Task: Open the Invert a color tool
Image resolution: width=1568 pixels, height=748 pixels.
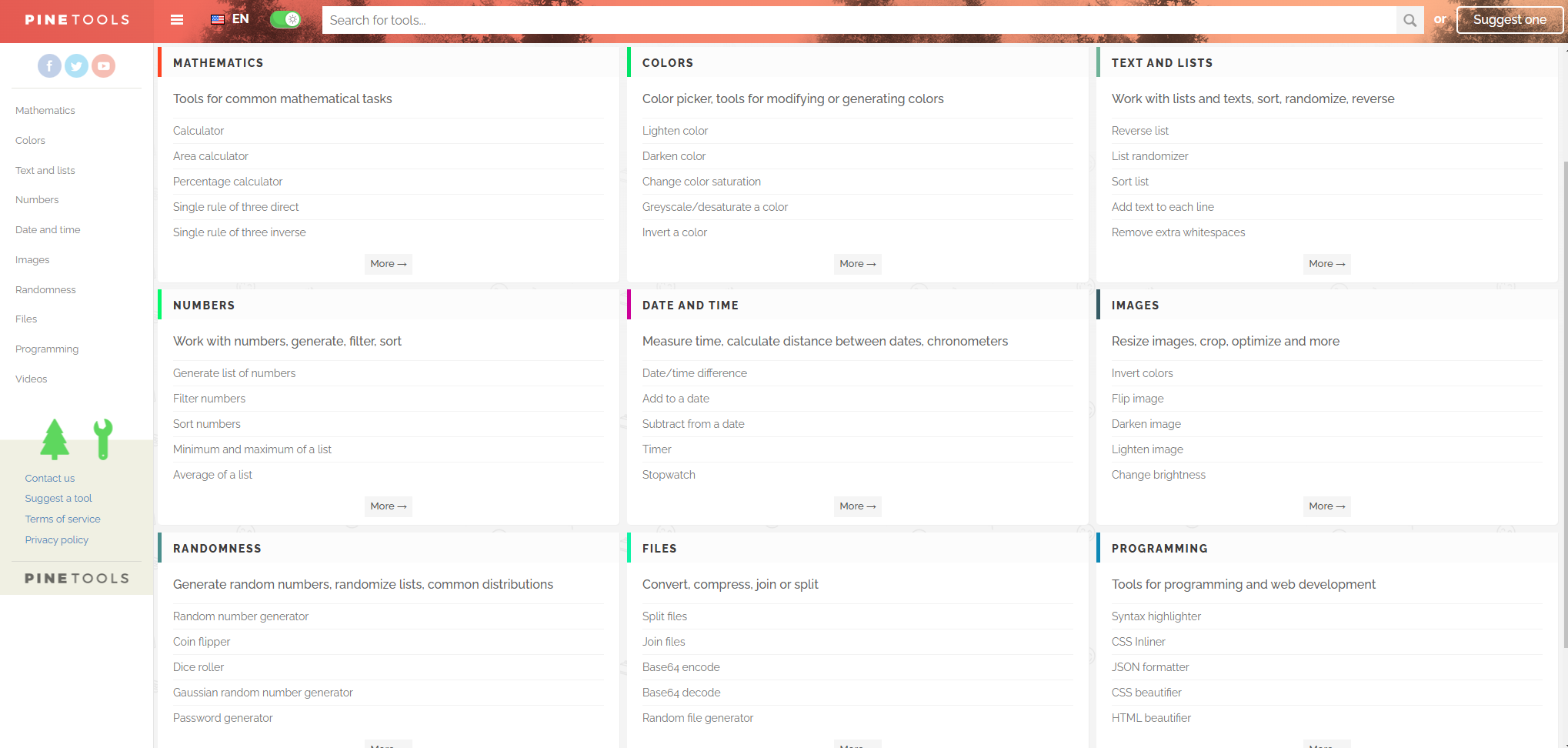Action: point(675,232)
